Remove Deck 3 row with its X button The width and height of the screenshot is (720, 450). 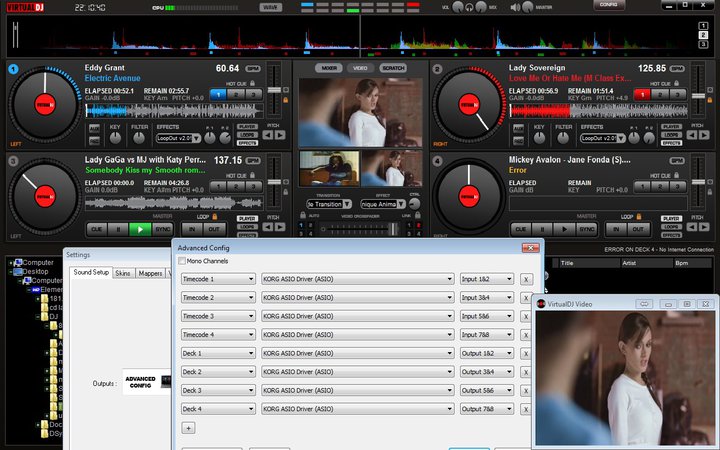point(526,391)
